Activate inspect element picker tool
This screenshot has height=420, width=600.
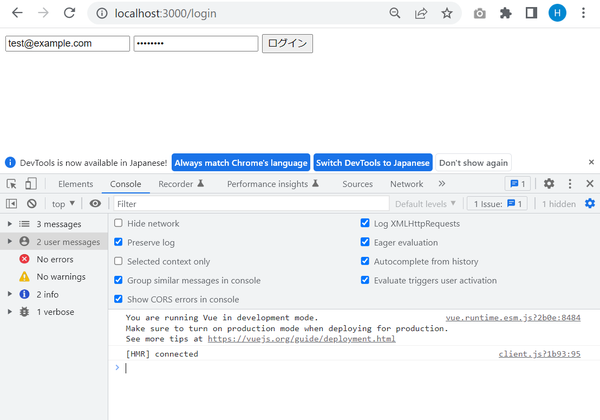click(x=11, y=184)
